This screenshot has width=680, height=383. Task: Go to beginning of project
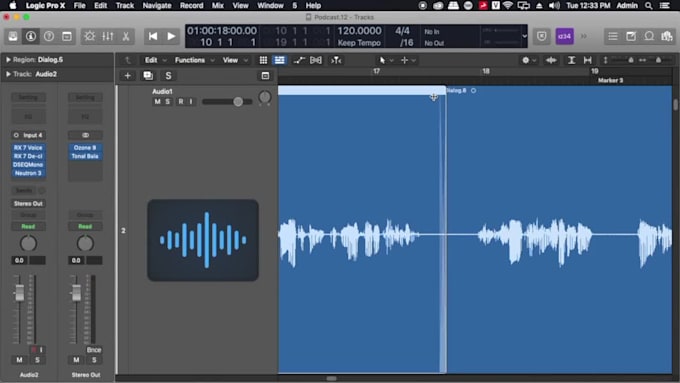tap(153, 36)
